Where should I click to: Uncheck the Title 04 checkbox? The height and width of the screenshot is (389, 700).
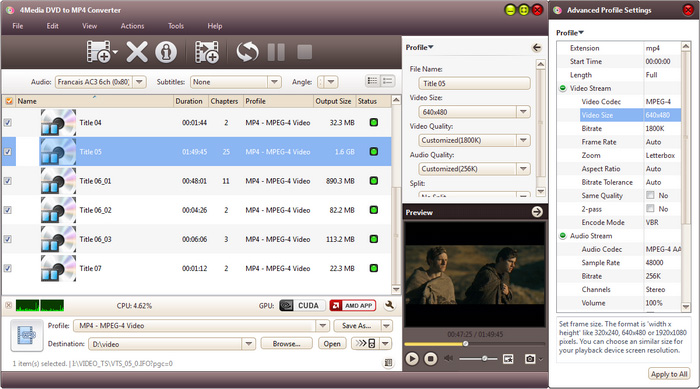8,122
